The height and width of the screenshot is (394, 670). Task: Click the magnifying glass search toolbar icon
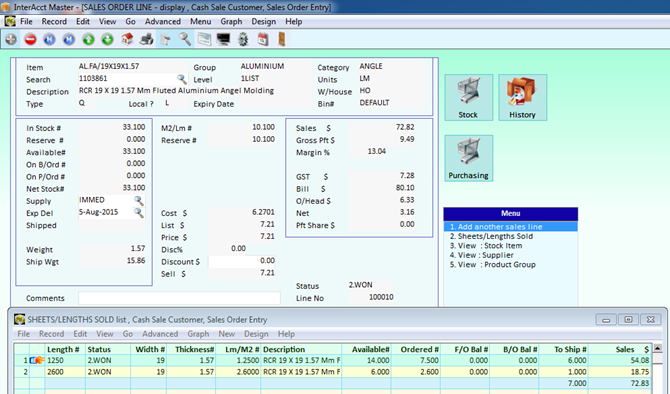coord(185,39)
